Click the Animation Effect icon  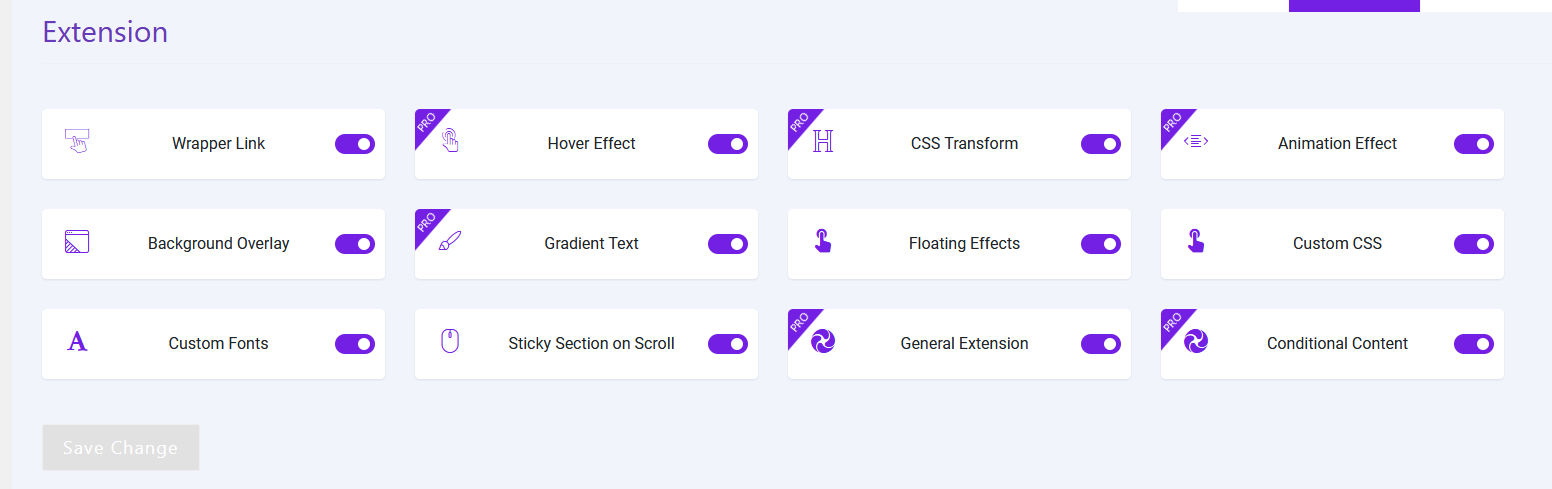[1196, 141]
